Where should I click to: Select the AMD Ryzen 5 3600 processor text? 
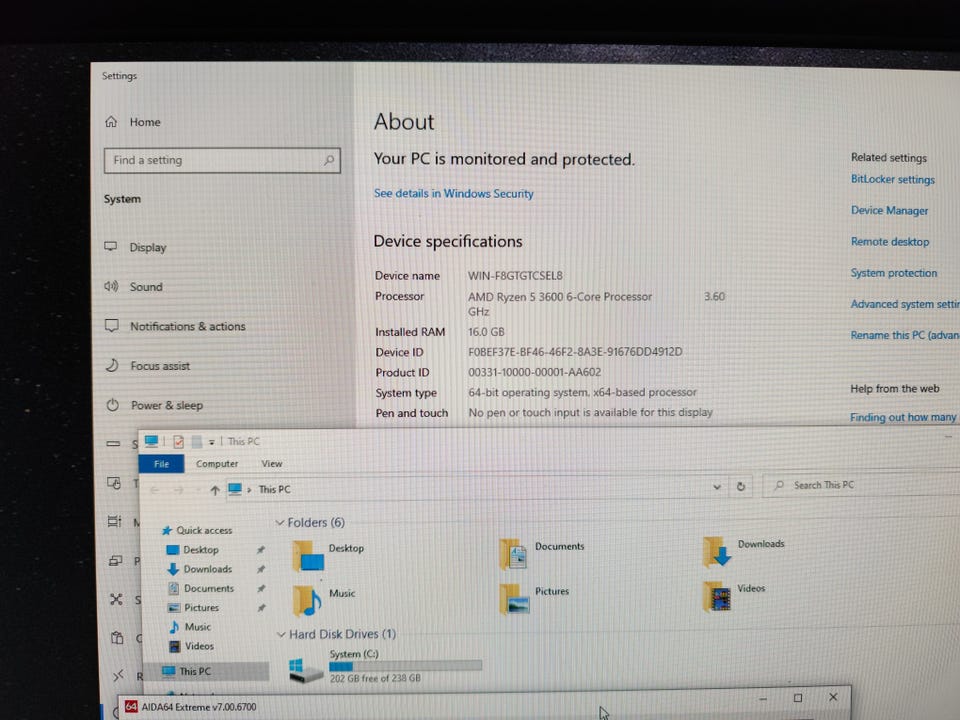click(x=560, y=297)
